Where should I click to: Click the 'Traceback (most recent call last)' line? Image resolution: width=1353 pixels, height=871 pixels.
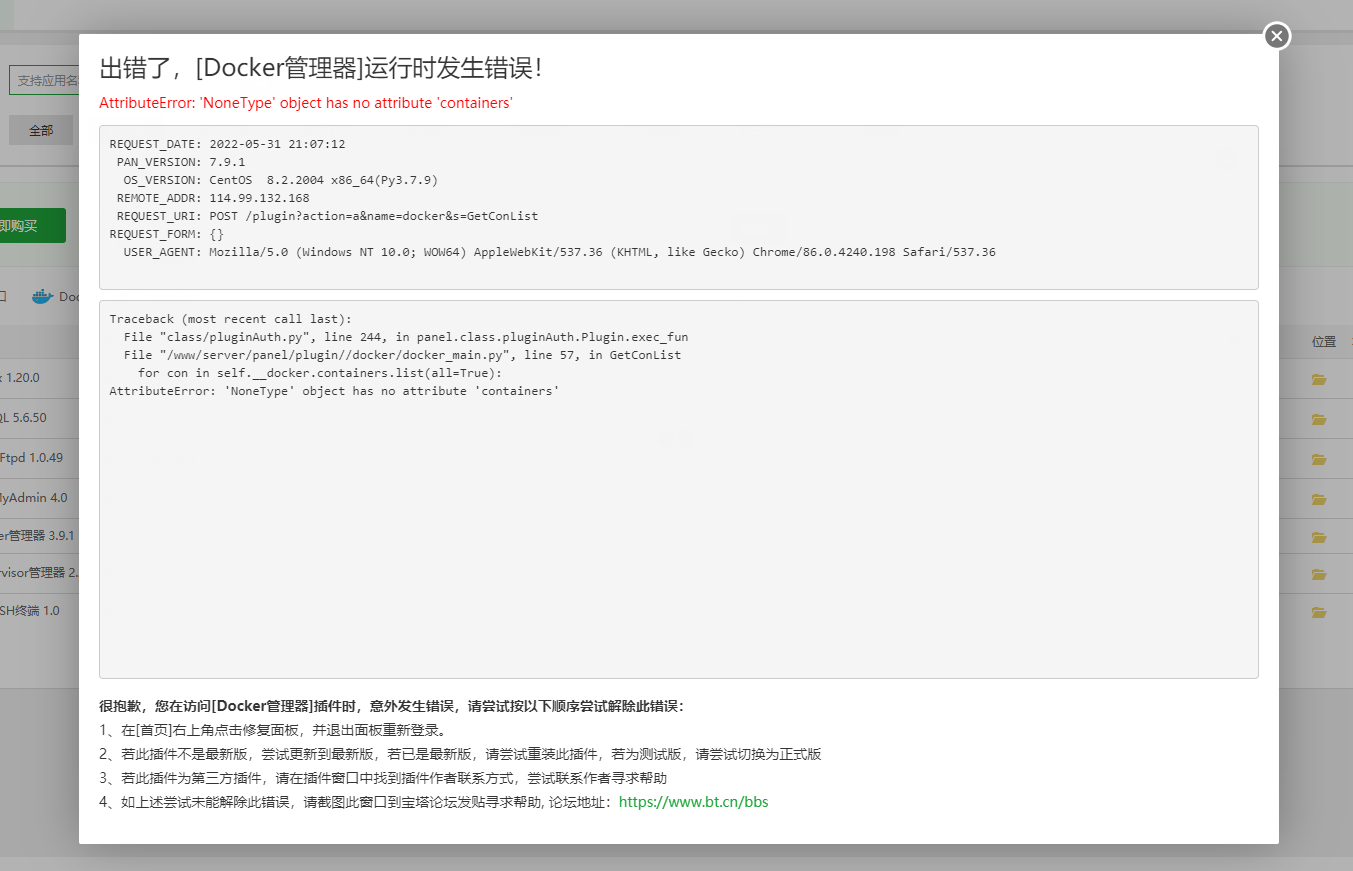pos(231,319)
